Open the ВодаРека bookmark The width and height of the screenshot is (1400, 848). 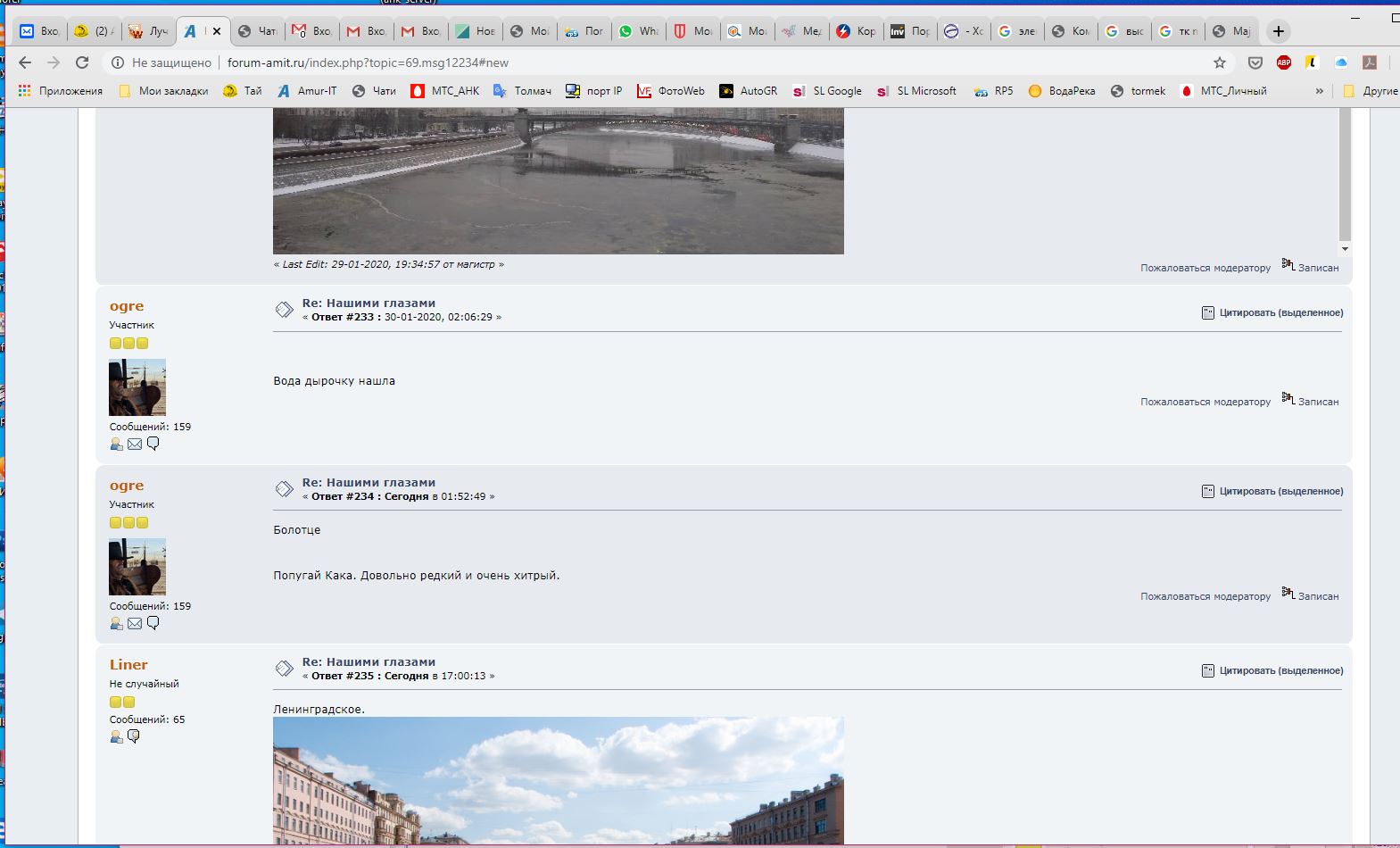[1062, 91]
